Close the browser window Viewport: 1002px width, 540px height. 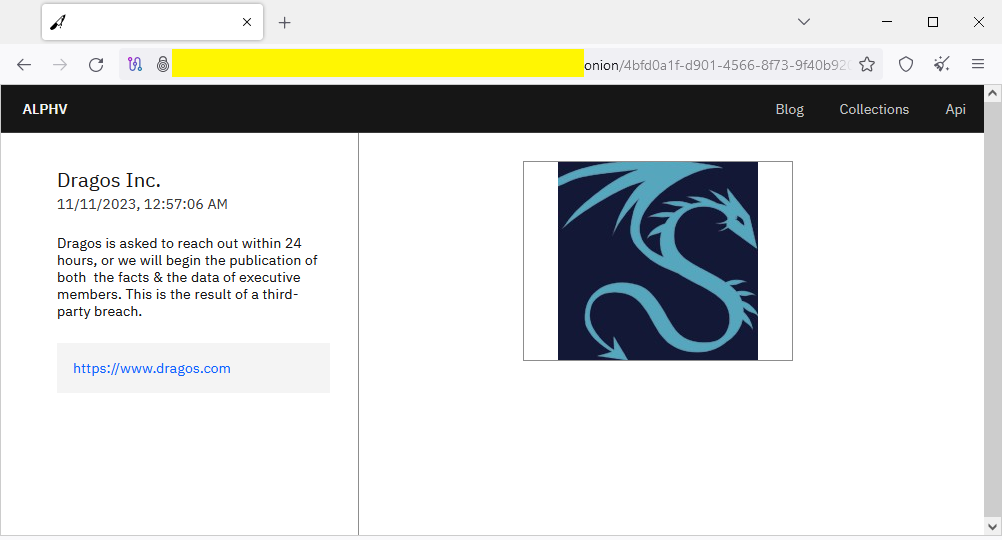point(978,22)
